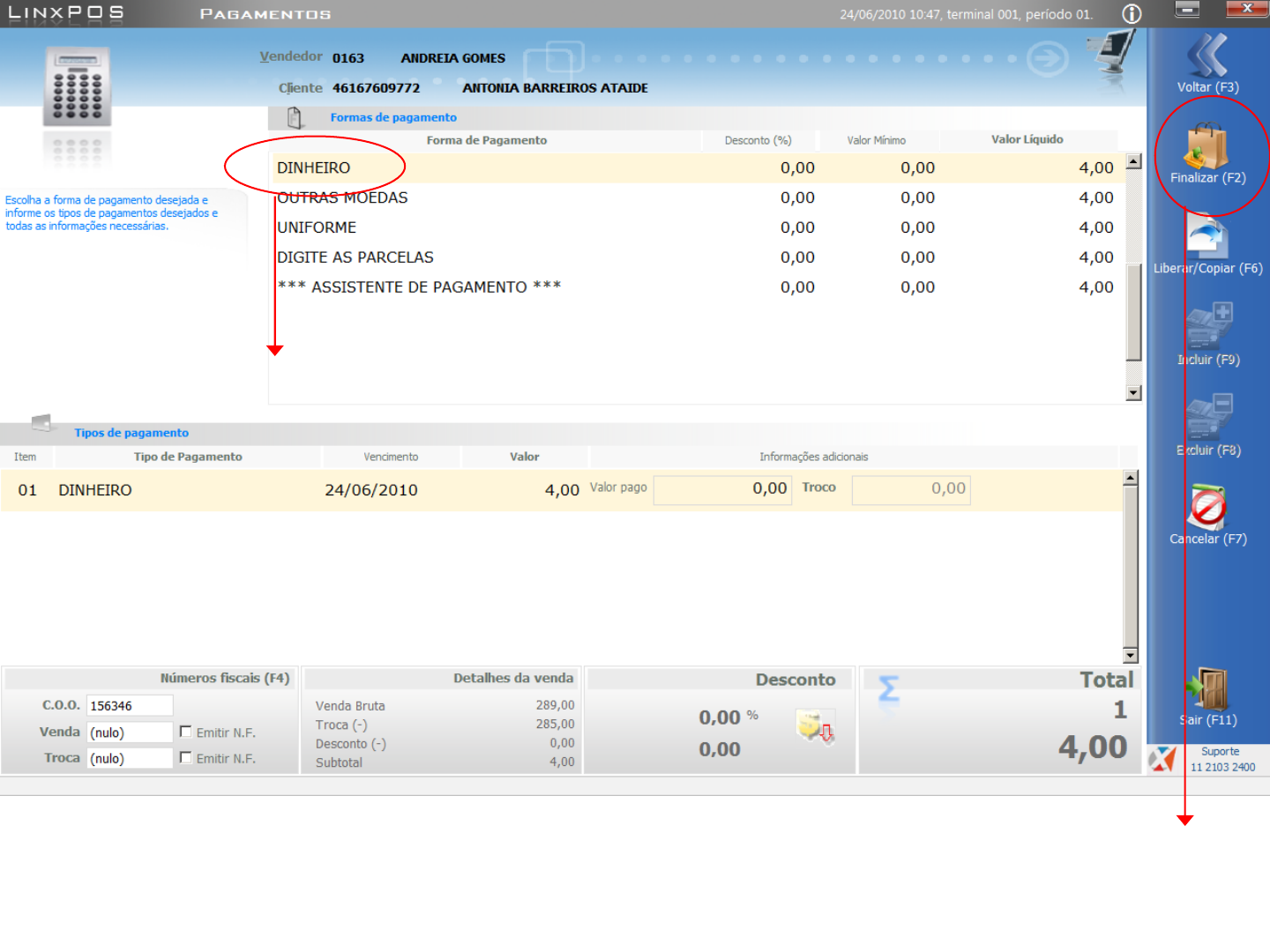Click the Troca fiscal number field
1270x952 pixels.
[x=130, y=758]
